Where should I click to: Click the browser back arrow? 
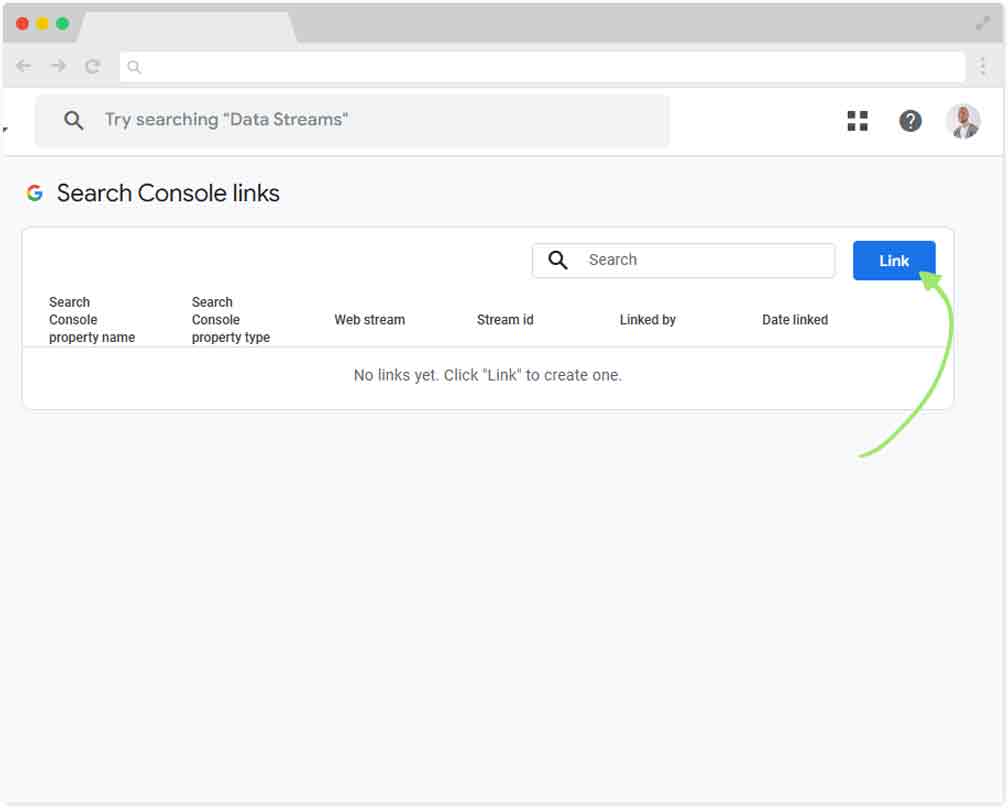[24, 66]
